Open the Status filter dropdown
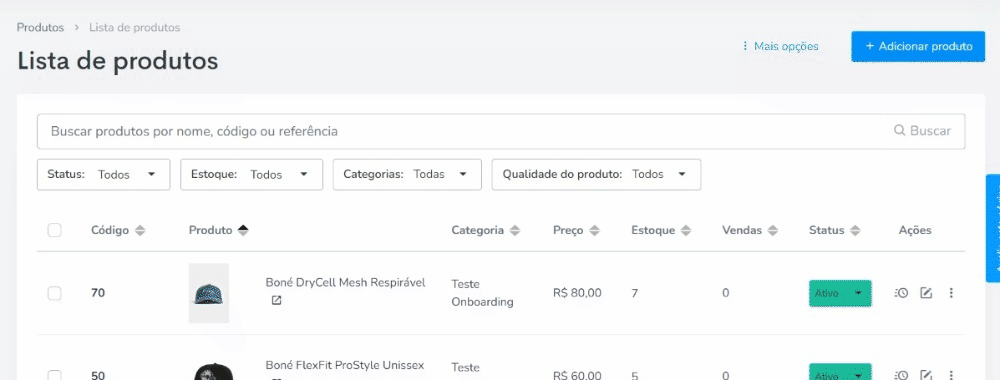Viewport: 1000px width, 380px height. click(103, 175)
